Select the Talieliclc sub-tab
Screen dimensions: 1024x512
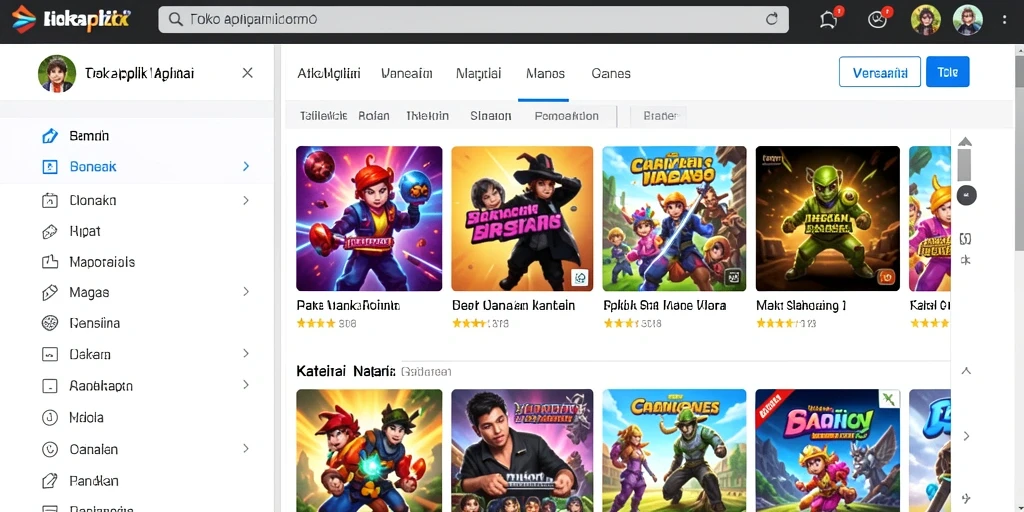323,116
